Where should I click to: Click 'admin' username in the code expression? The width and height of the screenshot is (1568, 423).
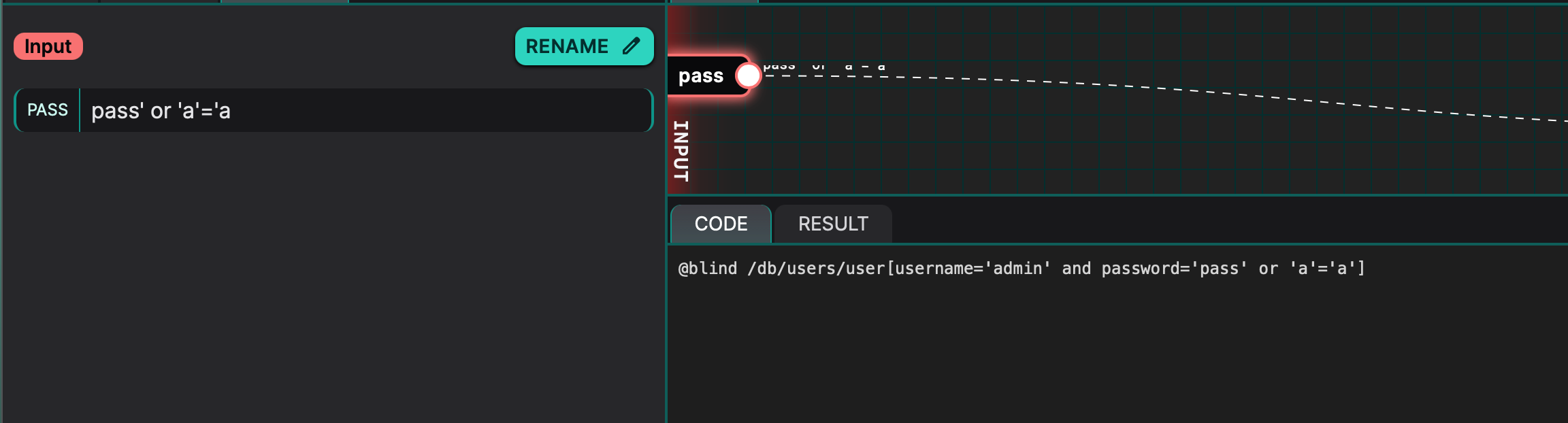[x=1021, y=269]
